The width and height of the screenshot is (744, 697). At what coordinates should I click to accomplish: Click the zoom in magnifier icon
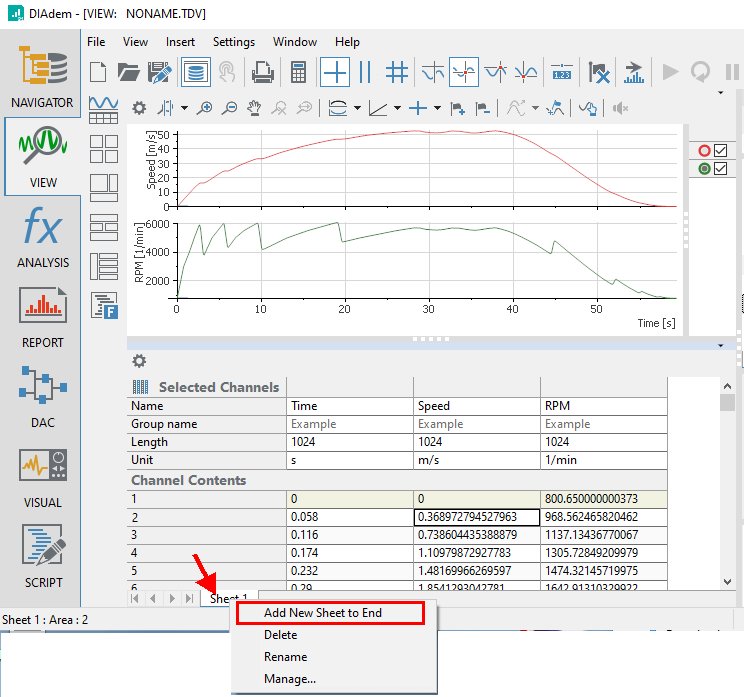click(x=205, y=108)
